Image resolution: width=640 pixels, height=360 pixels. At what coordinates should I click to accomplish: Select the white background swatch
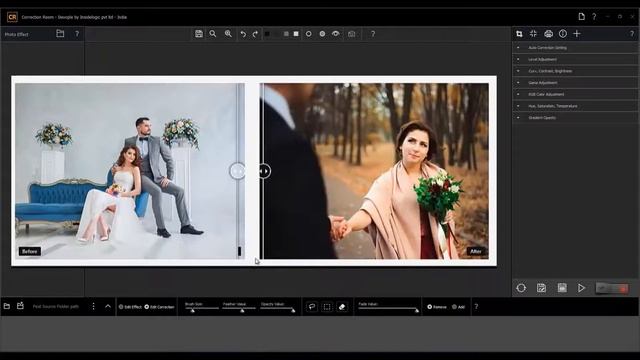click(296, 34)
